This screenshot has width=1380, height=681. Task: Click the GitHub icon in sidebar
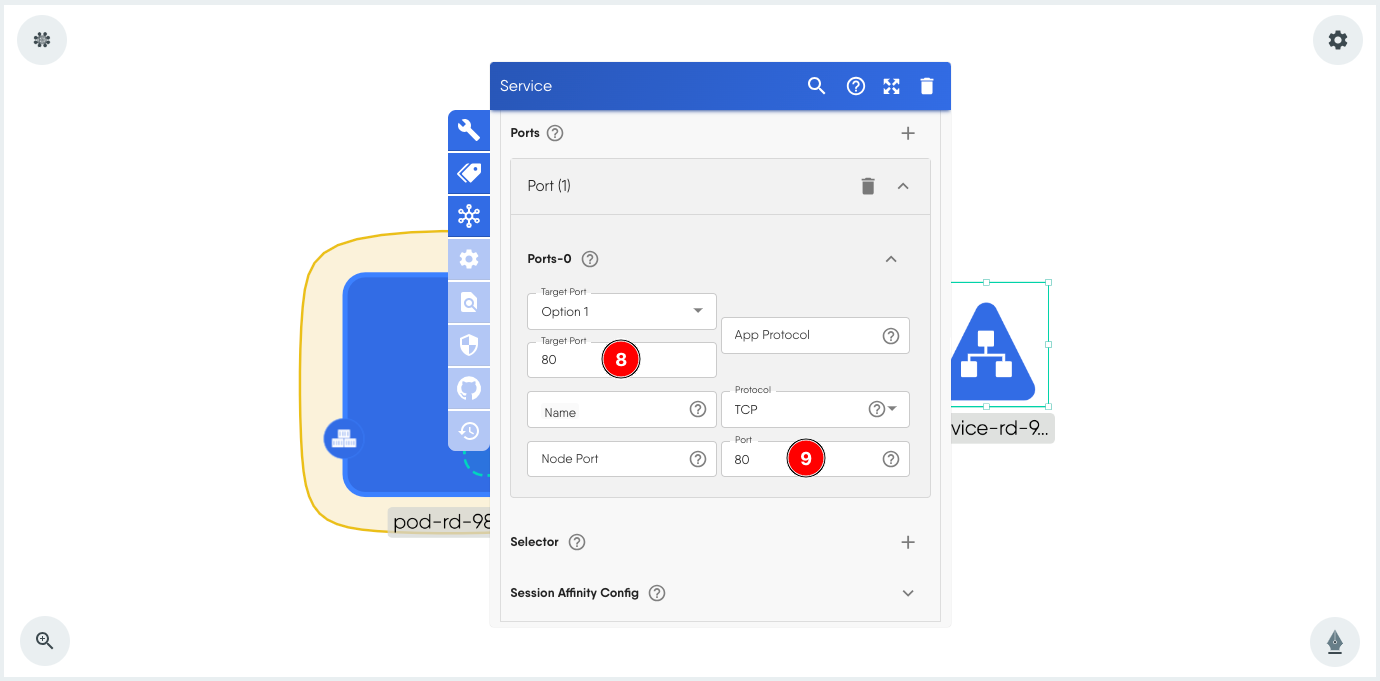click(469, 388)
